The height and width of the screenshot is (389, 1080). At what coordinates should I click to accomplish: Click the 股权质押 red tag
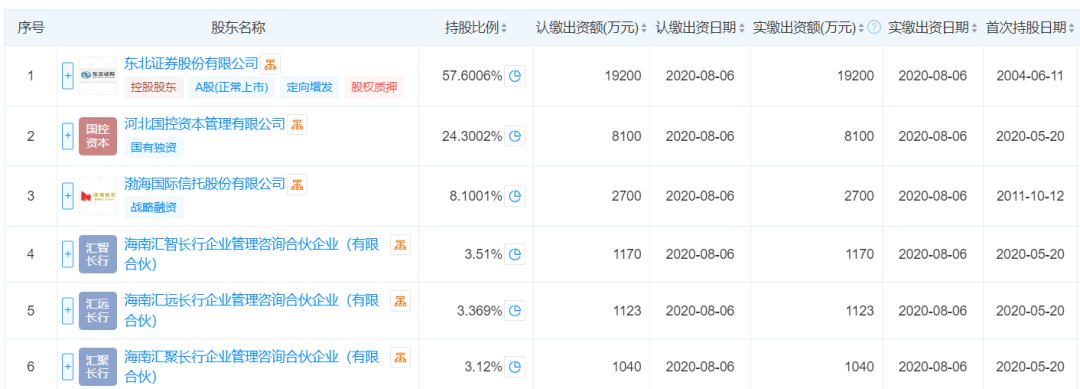(374, 88)
